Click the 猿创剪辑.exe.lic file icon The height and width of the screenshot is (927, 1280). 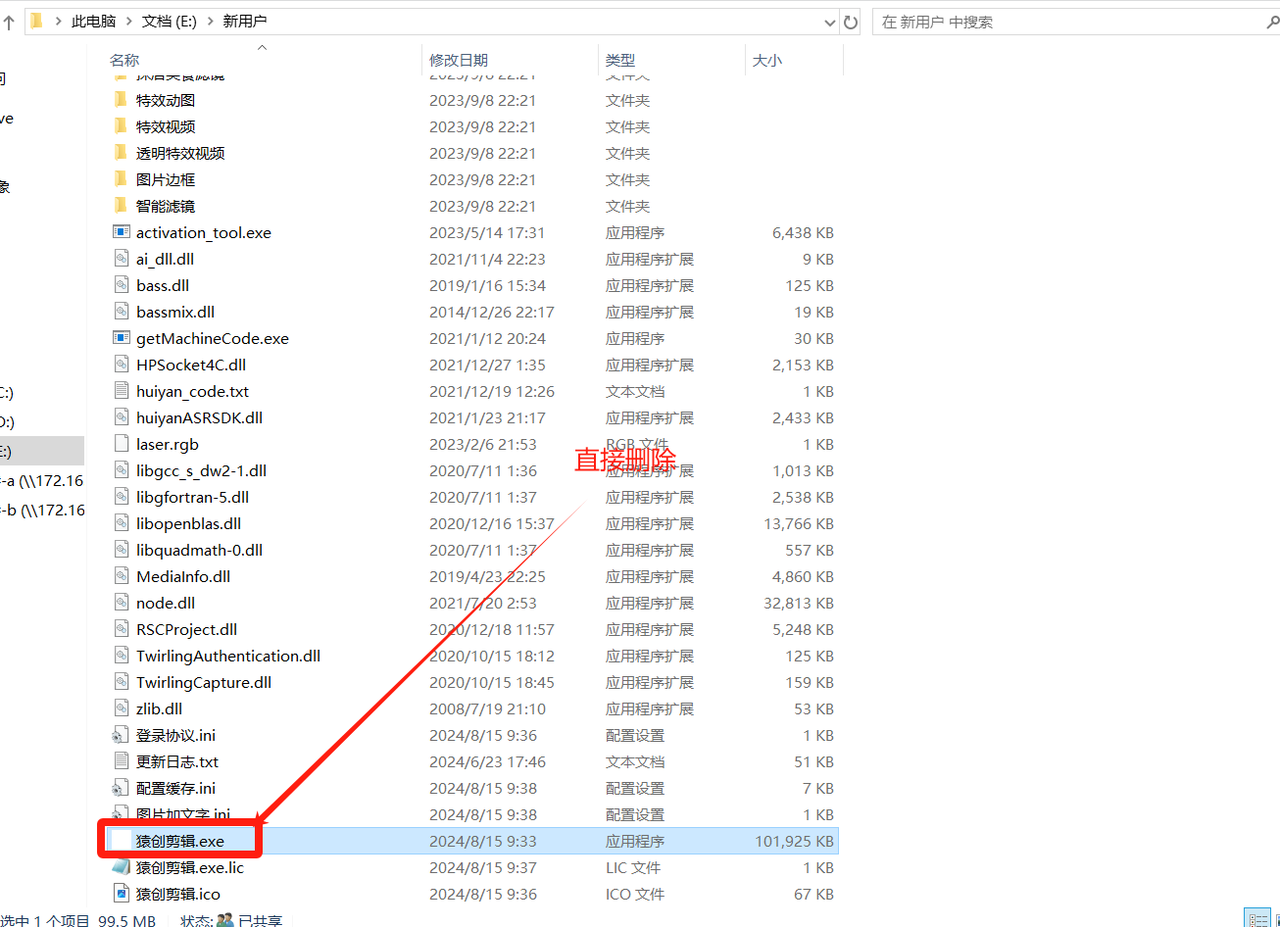121,867
